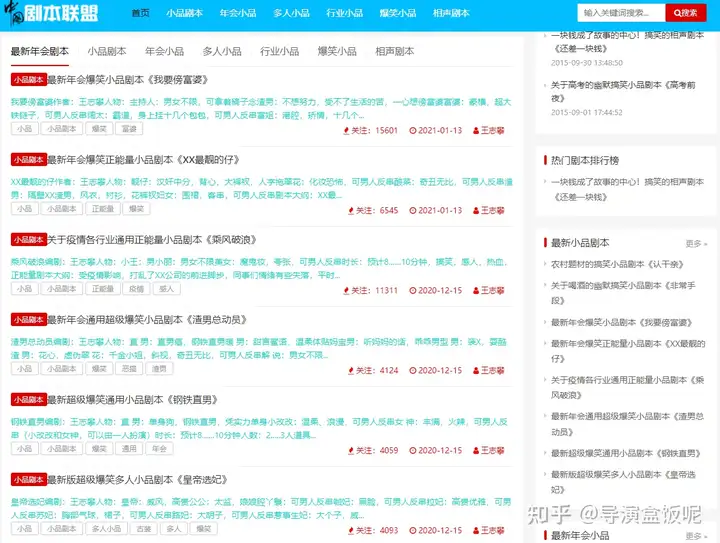This screenshot has height=543, width=720.
Task: Click the author icon in the XX最靓的仔 row
Action: [x=476, y=211]
